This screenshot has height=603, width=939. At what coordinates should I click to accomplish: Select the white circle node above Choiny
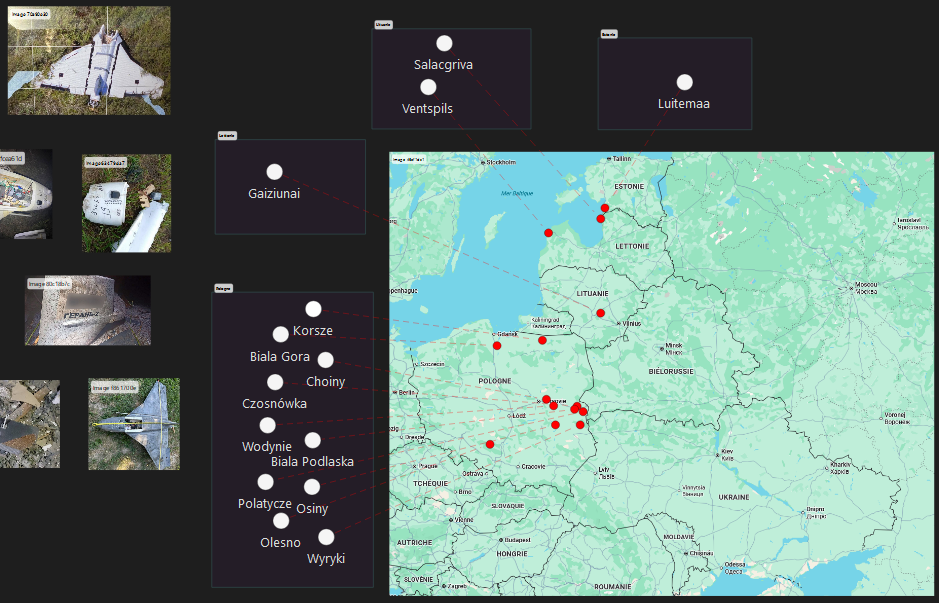[325, 360]
